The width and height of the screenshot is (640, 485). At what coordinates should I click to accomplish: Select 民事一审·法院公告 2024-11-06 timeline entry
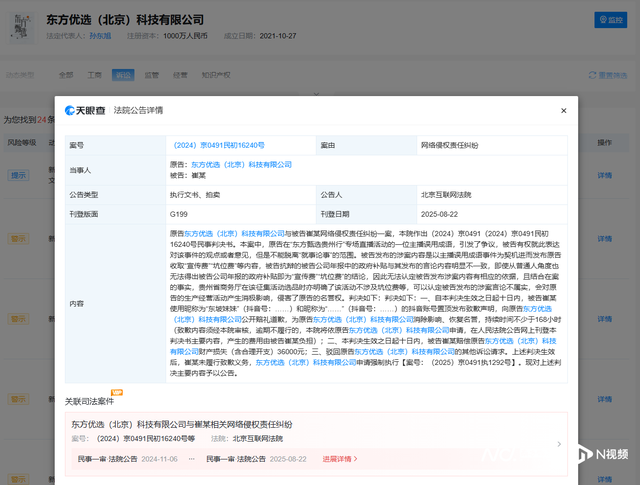pos(128,459)
